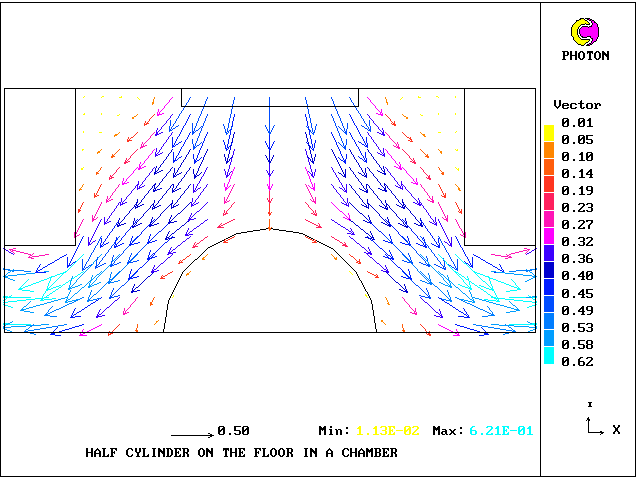Click the Min value 1.13E-02
This screenshot has height=480, width=640.
click(389, 431)
